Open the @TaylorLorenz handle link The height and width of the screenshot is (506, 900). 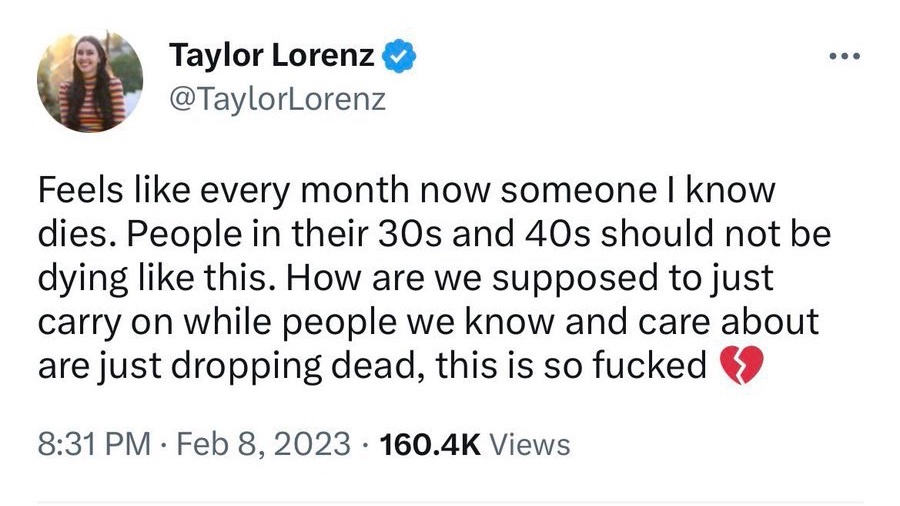point(277,102)
